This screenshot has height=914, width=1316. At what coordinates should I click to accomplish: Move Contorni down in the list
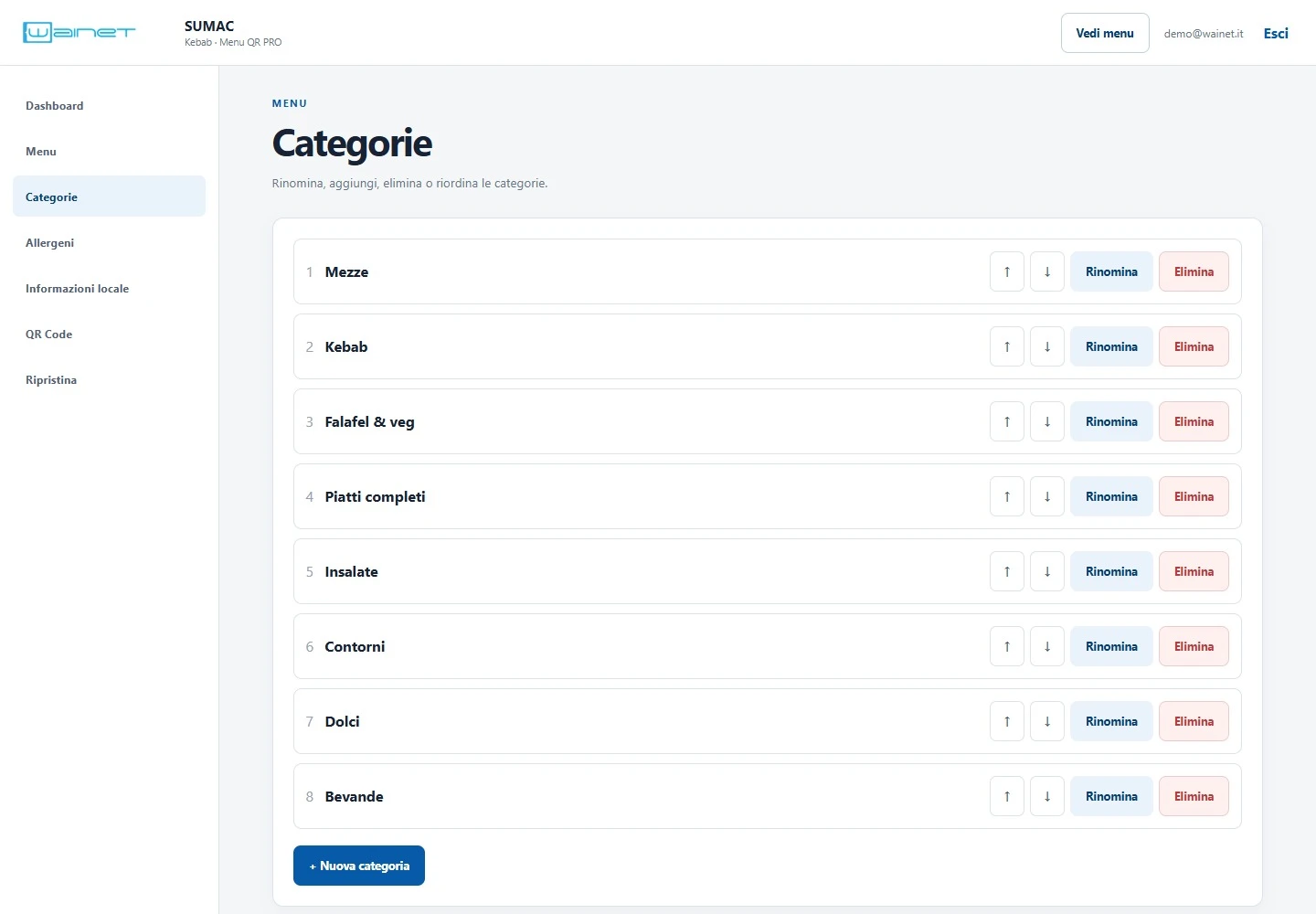tap(1047, 646)
